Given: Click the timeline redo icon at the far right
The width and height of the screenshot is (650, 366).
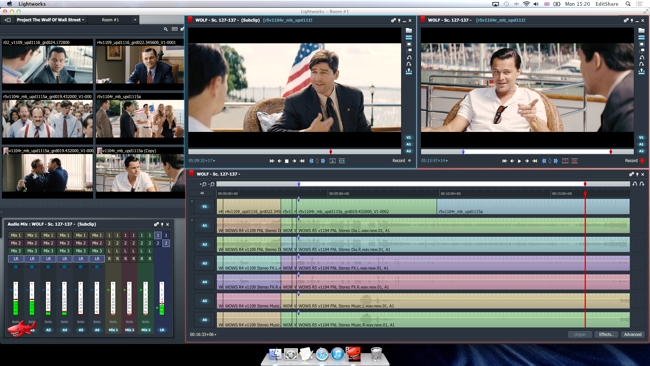Looking at the screenshot, I should (642, 184).
